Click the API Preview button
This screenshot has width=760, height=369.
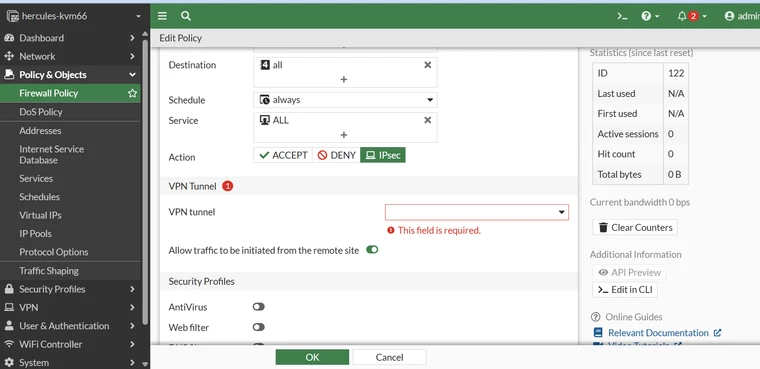coord(629,273)
